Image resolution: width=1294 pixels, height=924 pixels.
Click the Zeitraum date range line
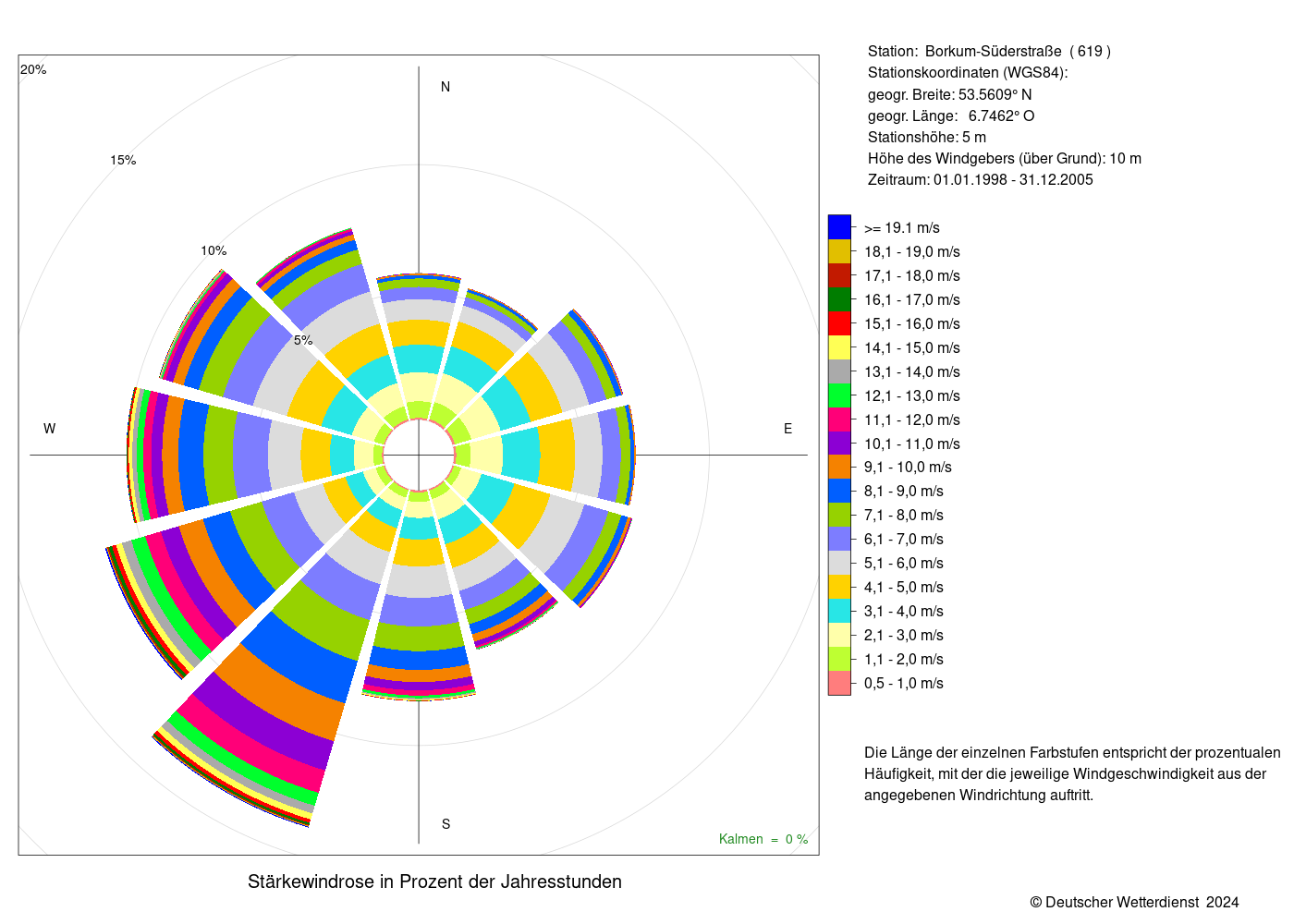[x=981, y=179]
